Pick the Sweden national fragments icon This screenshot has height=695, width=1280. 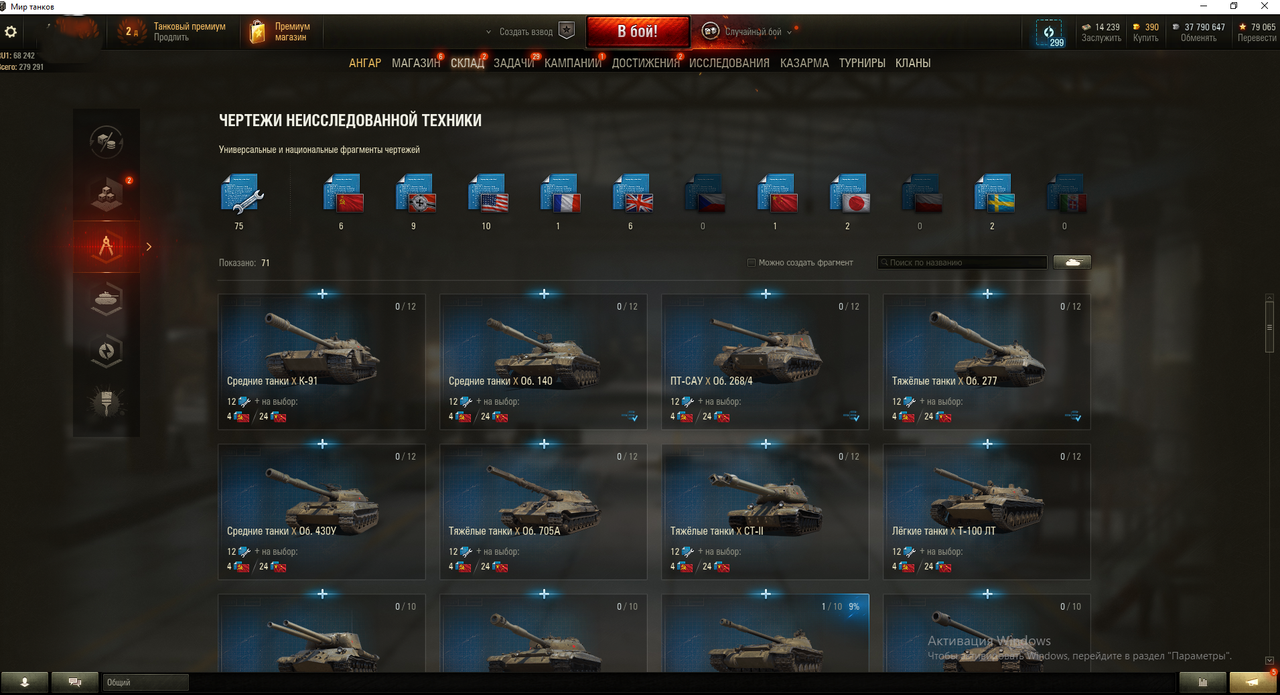[x=994, y=193]
